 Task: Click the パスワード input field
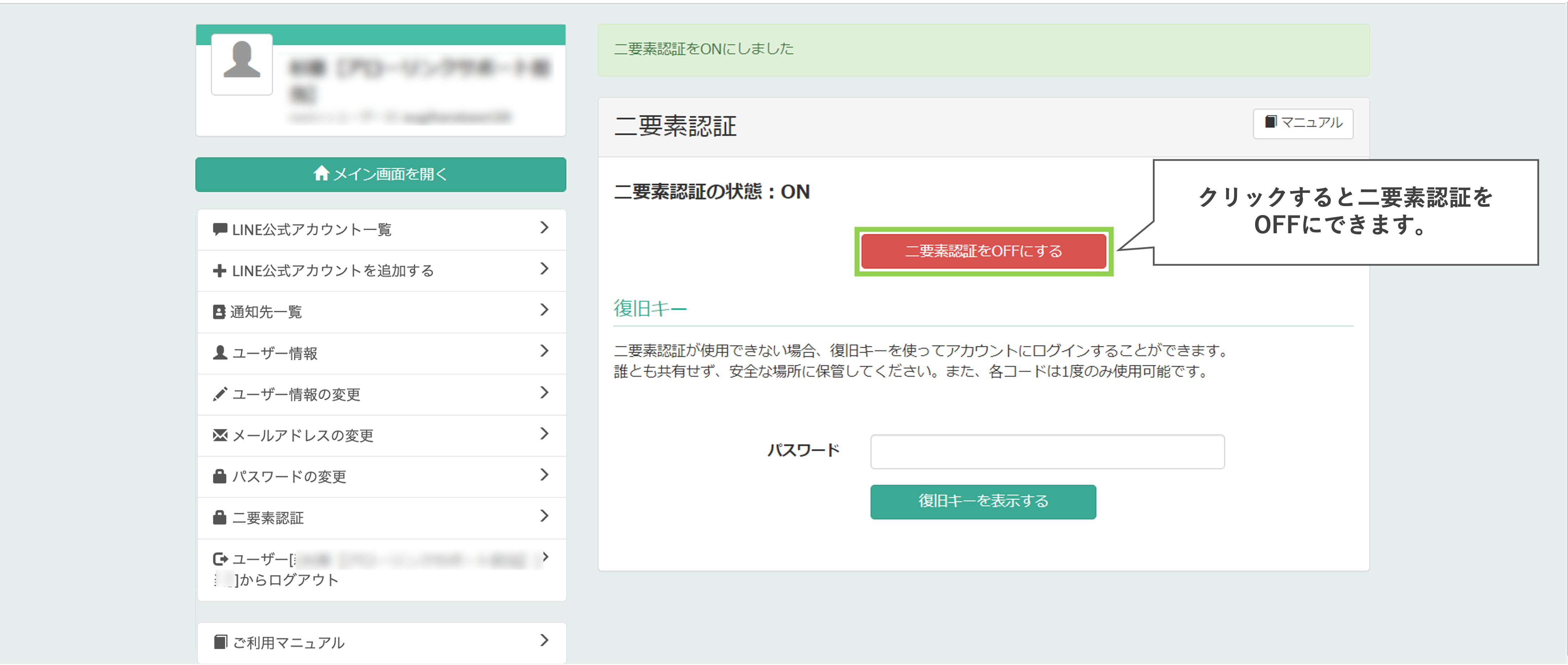(1047, 451)
